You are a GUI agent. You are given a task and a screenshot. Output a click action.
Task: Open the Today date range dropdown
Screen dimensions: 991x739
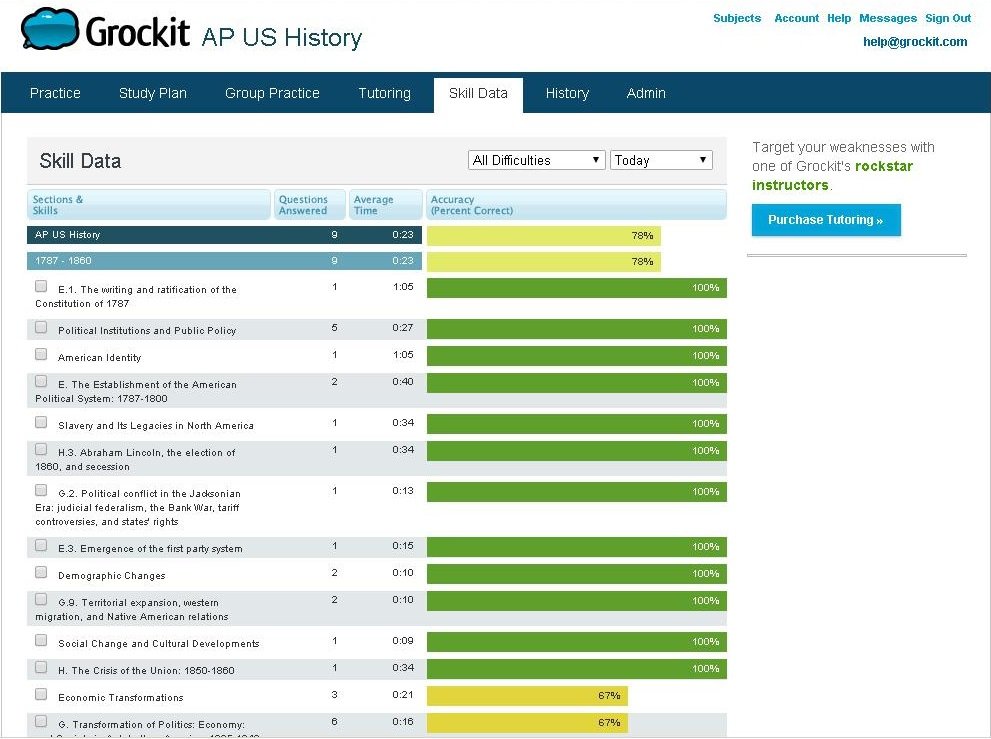tap(660, 160)
